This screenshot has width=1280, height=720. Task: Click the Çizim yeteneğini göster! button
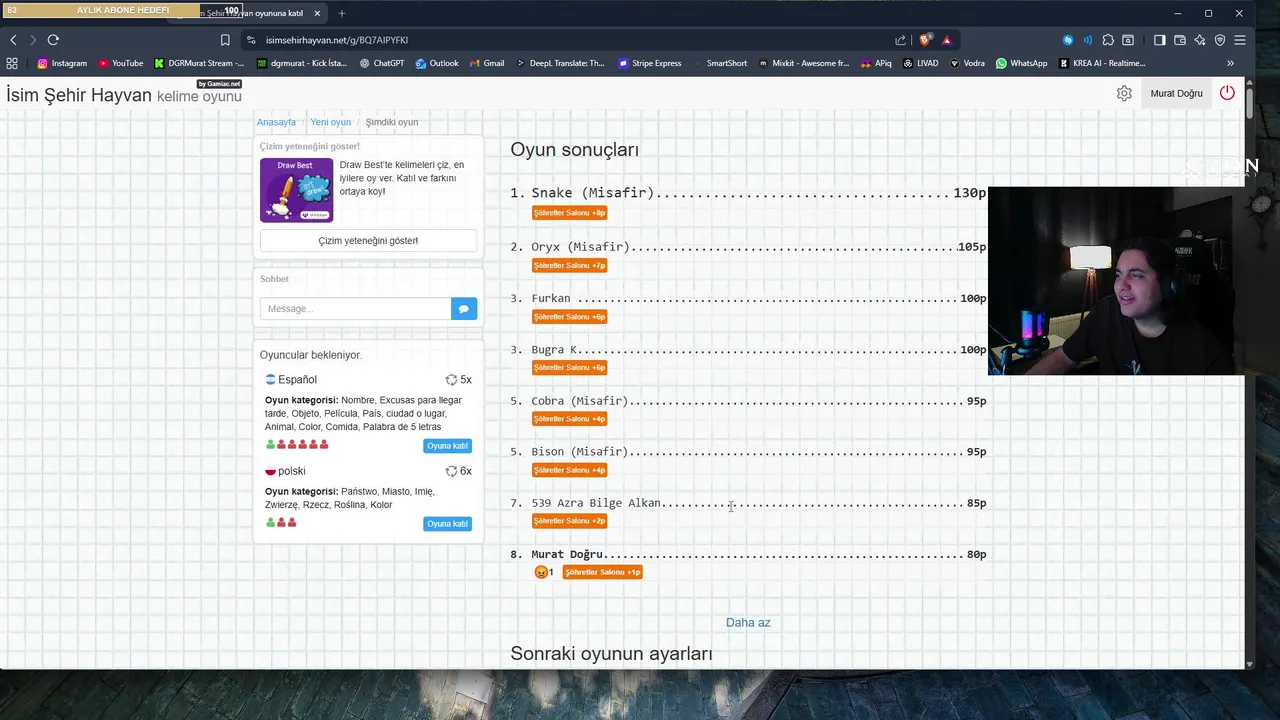coord(368,241)
